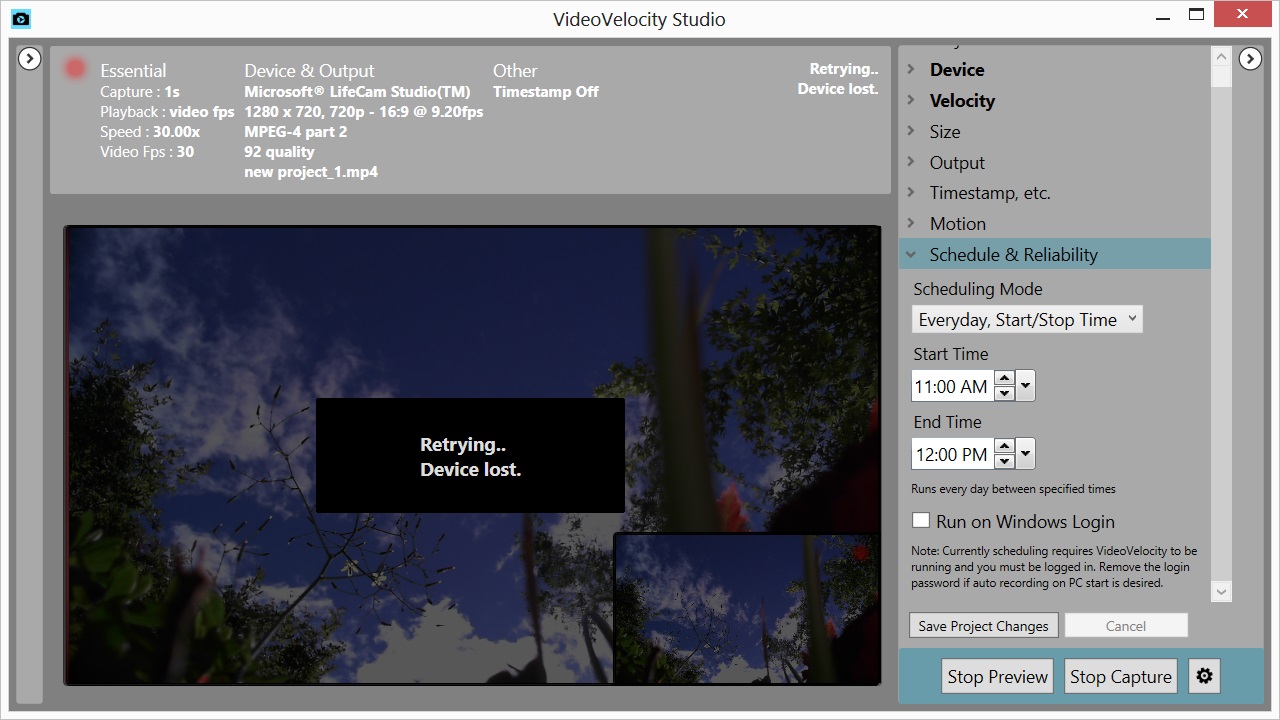Image resolution: width=1280 pixels, height=720 pixels.
Task: Click the right panel collapse arrow icon
Action: click(x=1250, y=59)
